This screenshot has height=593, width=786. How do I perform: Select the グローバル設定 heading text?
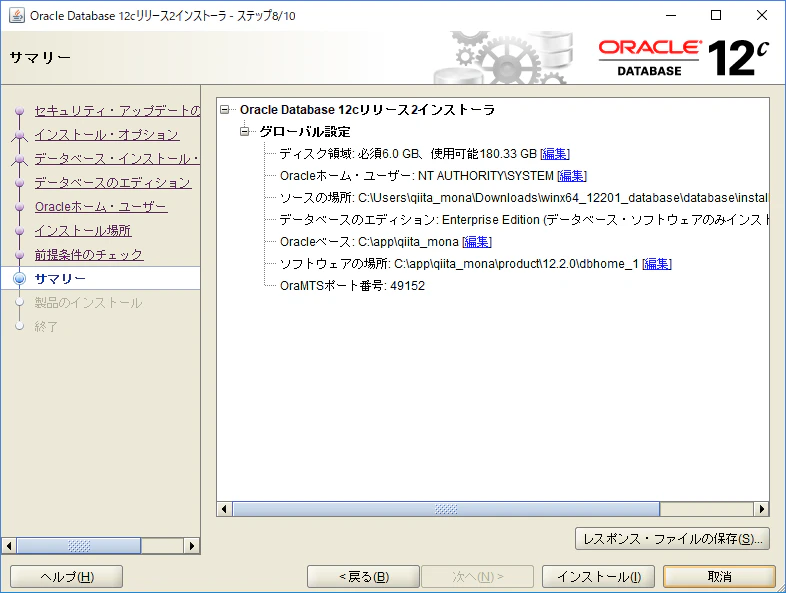point(305,132)
